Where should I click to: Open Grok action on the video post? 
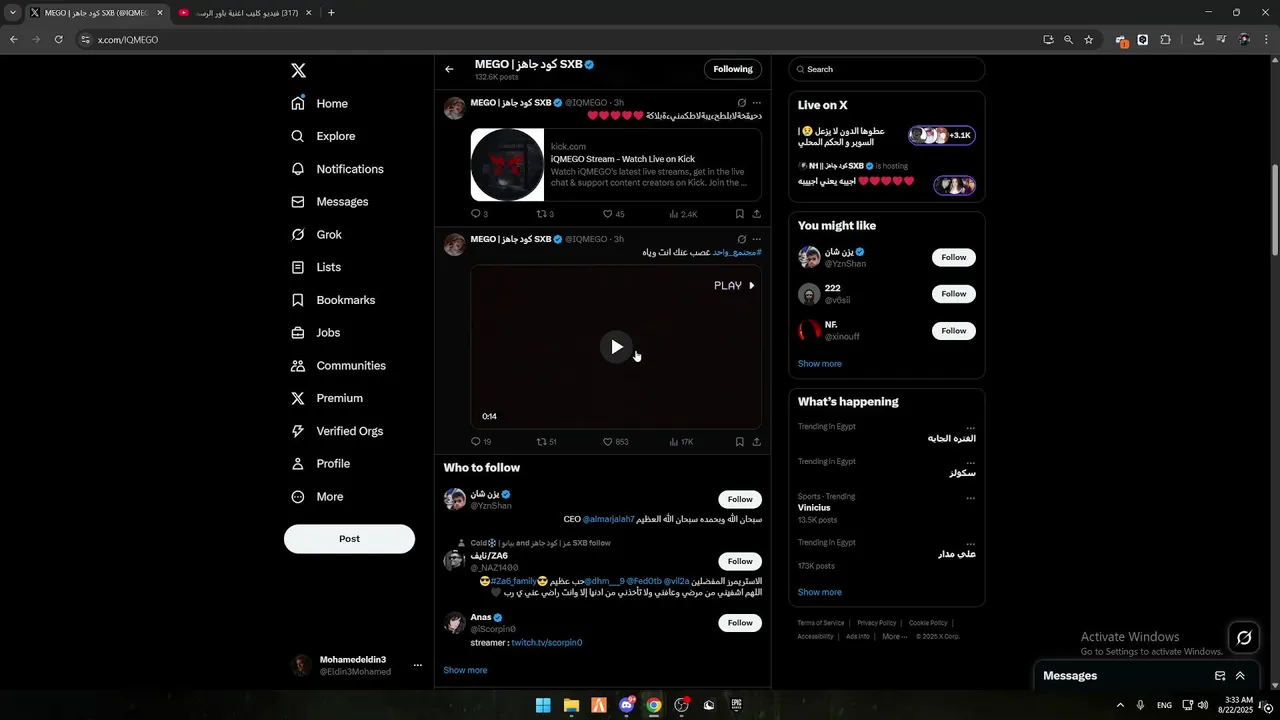coord(741,240)
